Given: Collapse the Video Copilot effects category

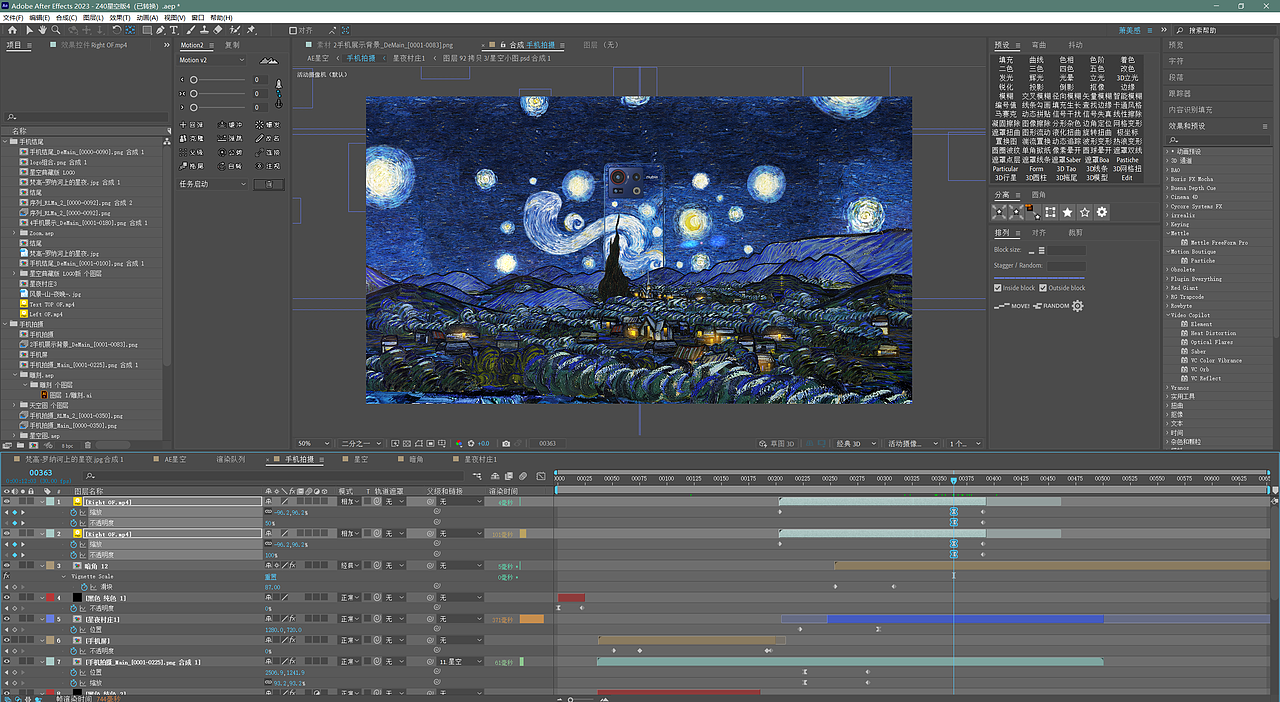Looking at the screenshot, I should (x=1167, y=315).
